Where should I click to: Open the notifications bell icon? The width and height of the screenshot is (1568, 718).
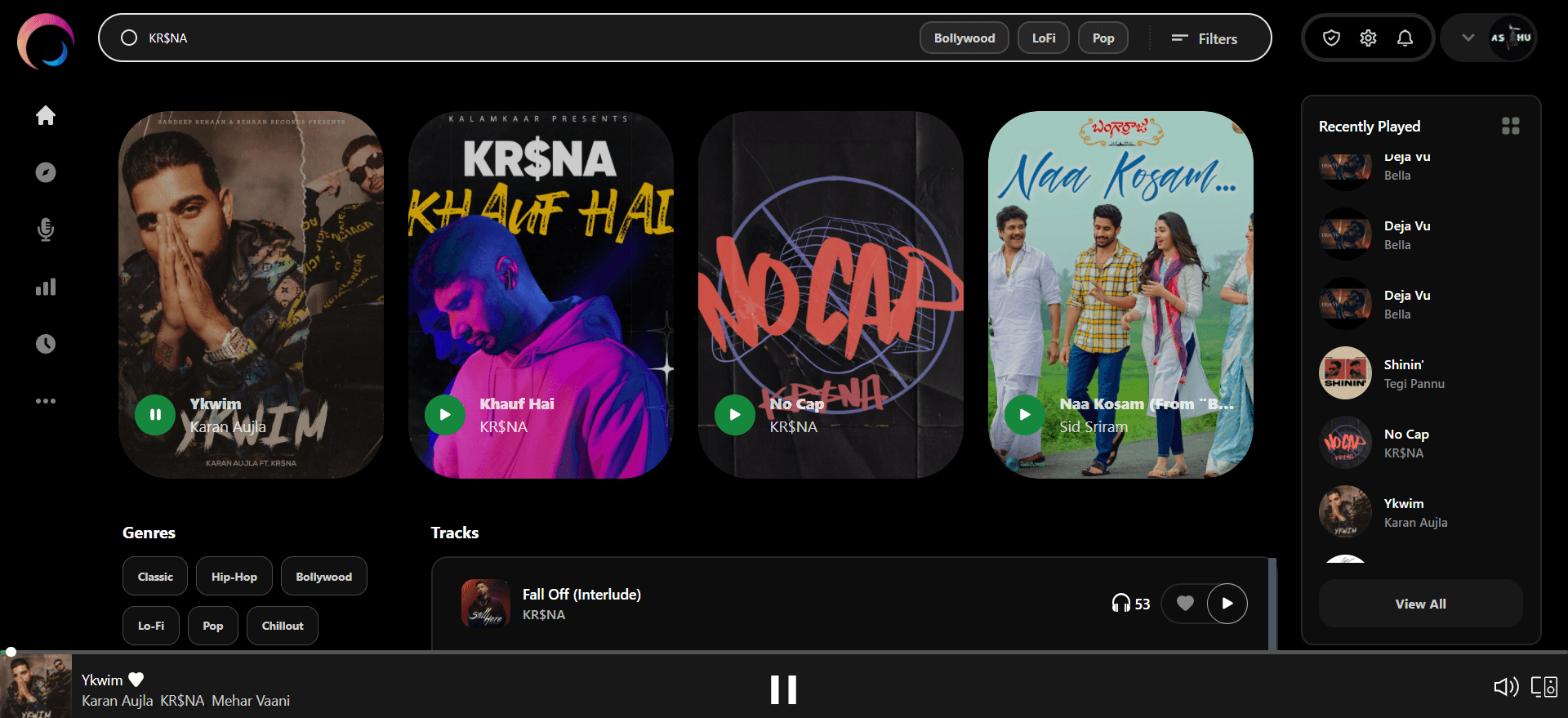(x=1405, y=38)
